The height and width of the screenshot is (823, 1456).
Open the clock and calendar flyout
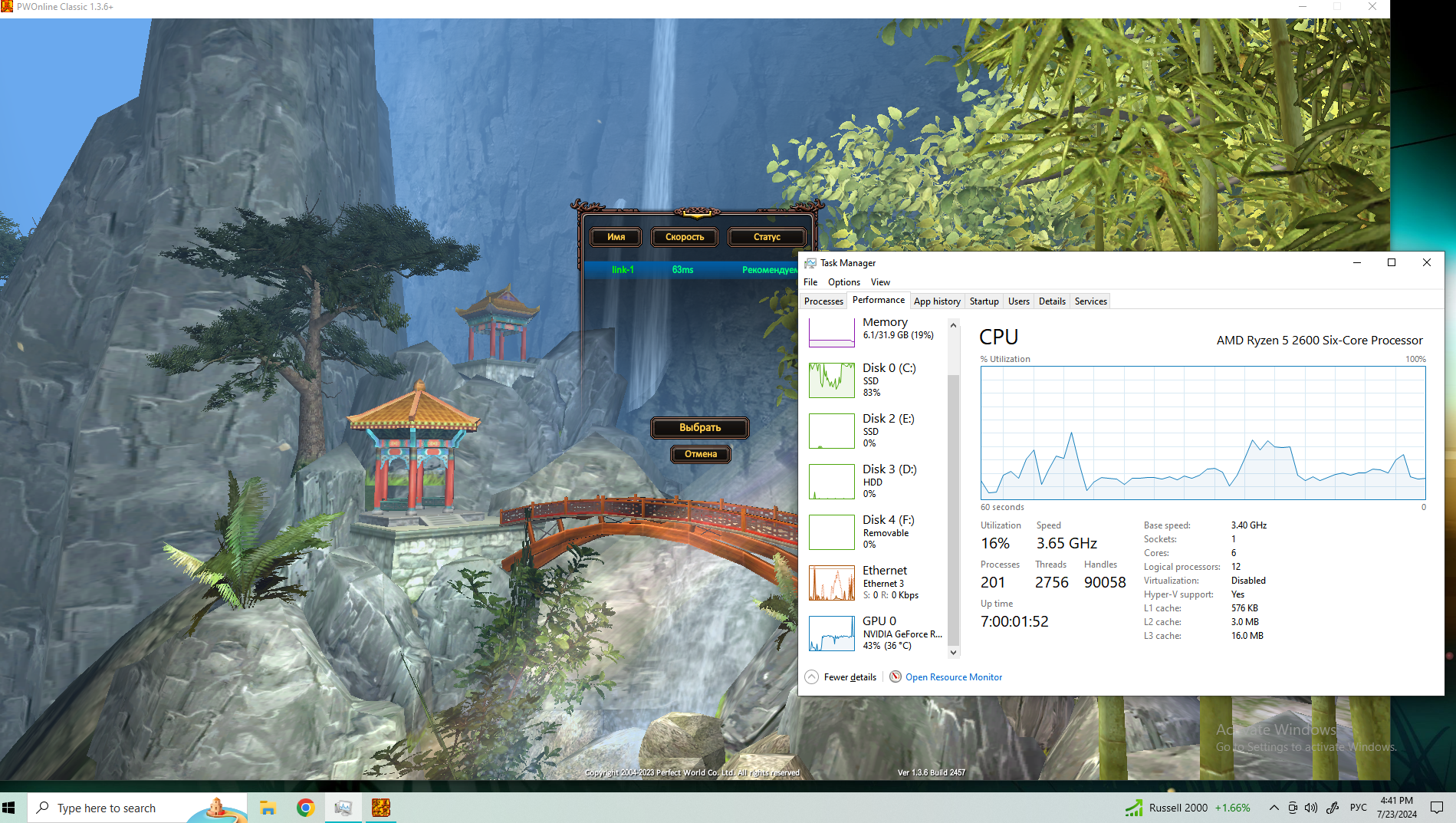1396,808
